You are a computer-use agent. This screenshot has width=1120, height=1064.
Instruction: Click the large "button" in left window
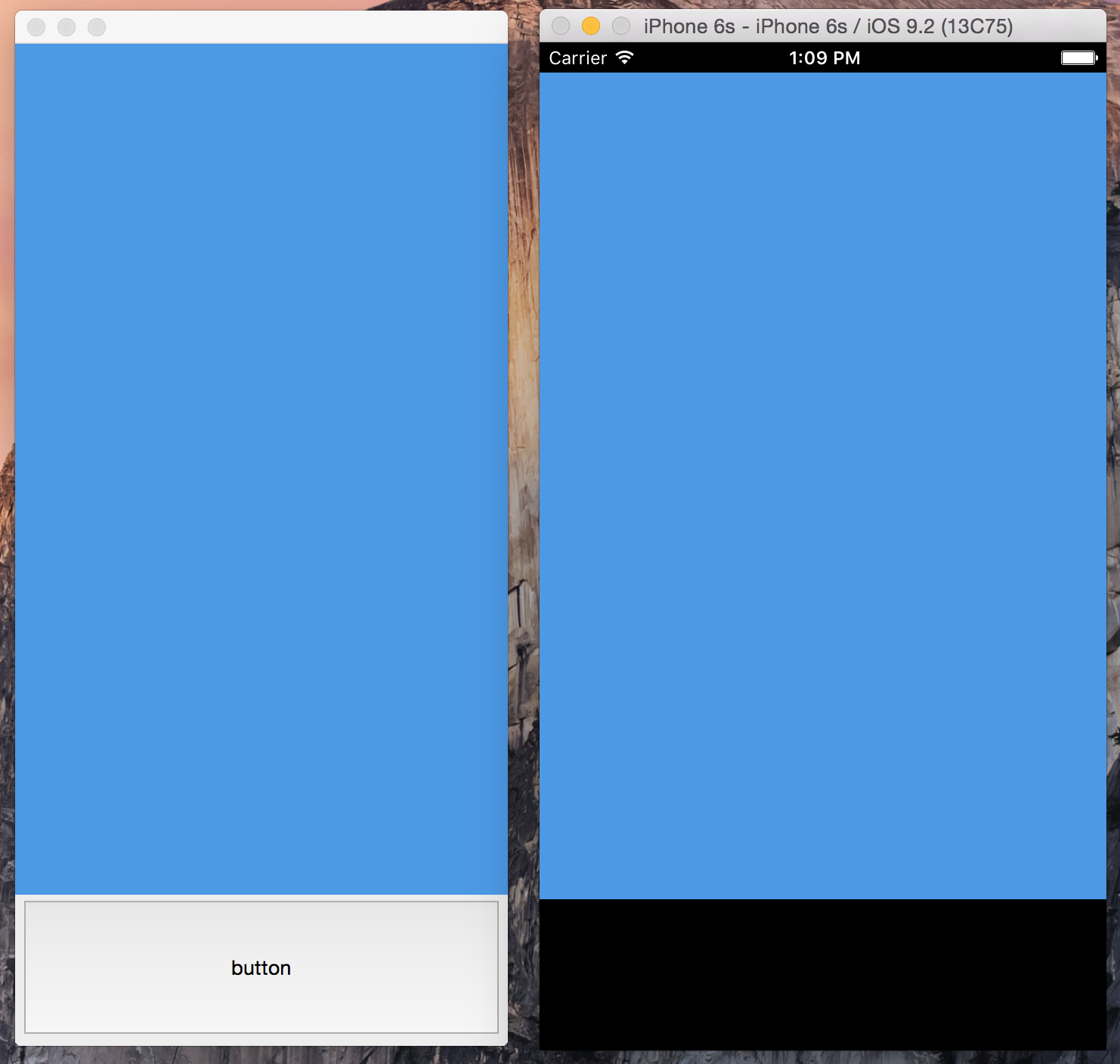click(261, 967)
